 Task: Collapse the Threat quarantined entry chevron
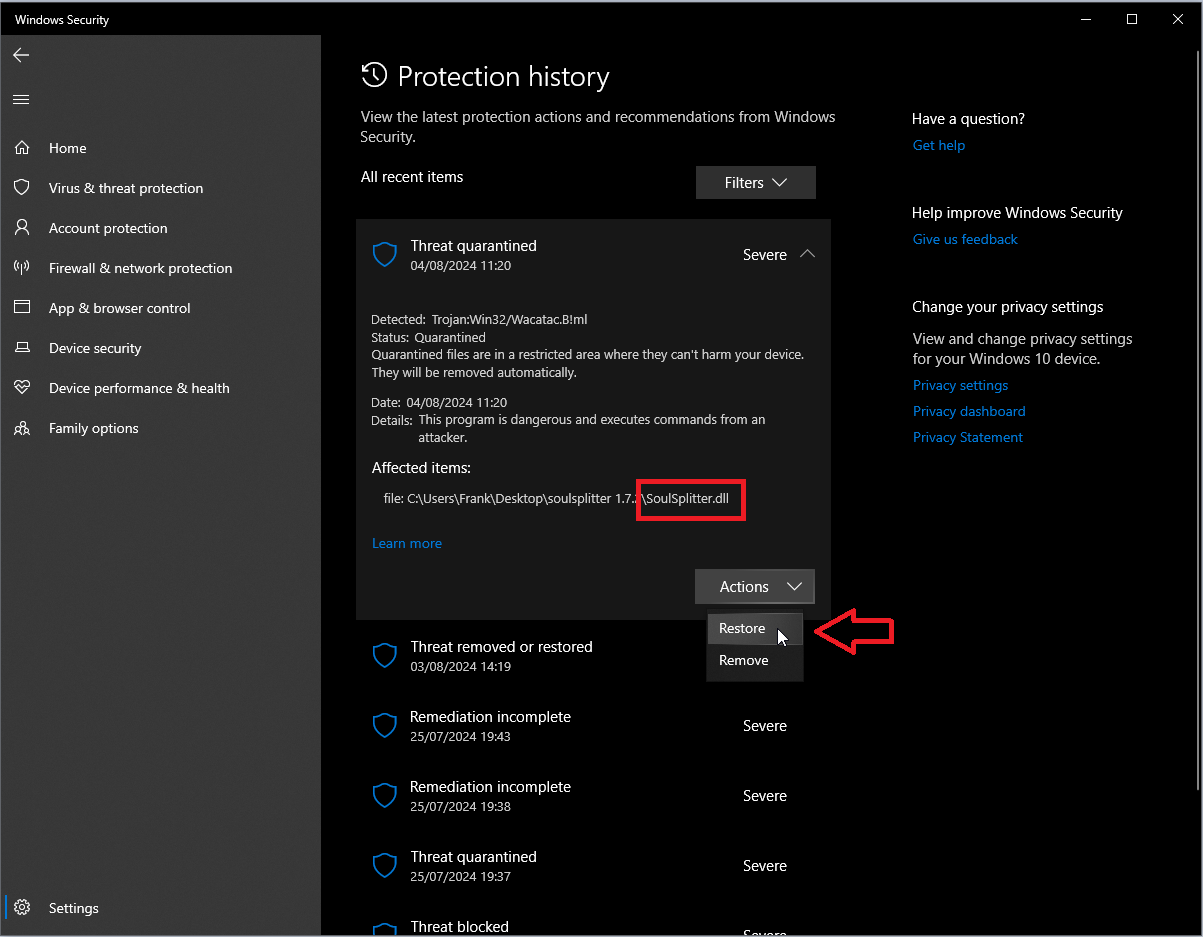807,254
